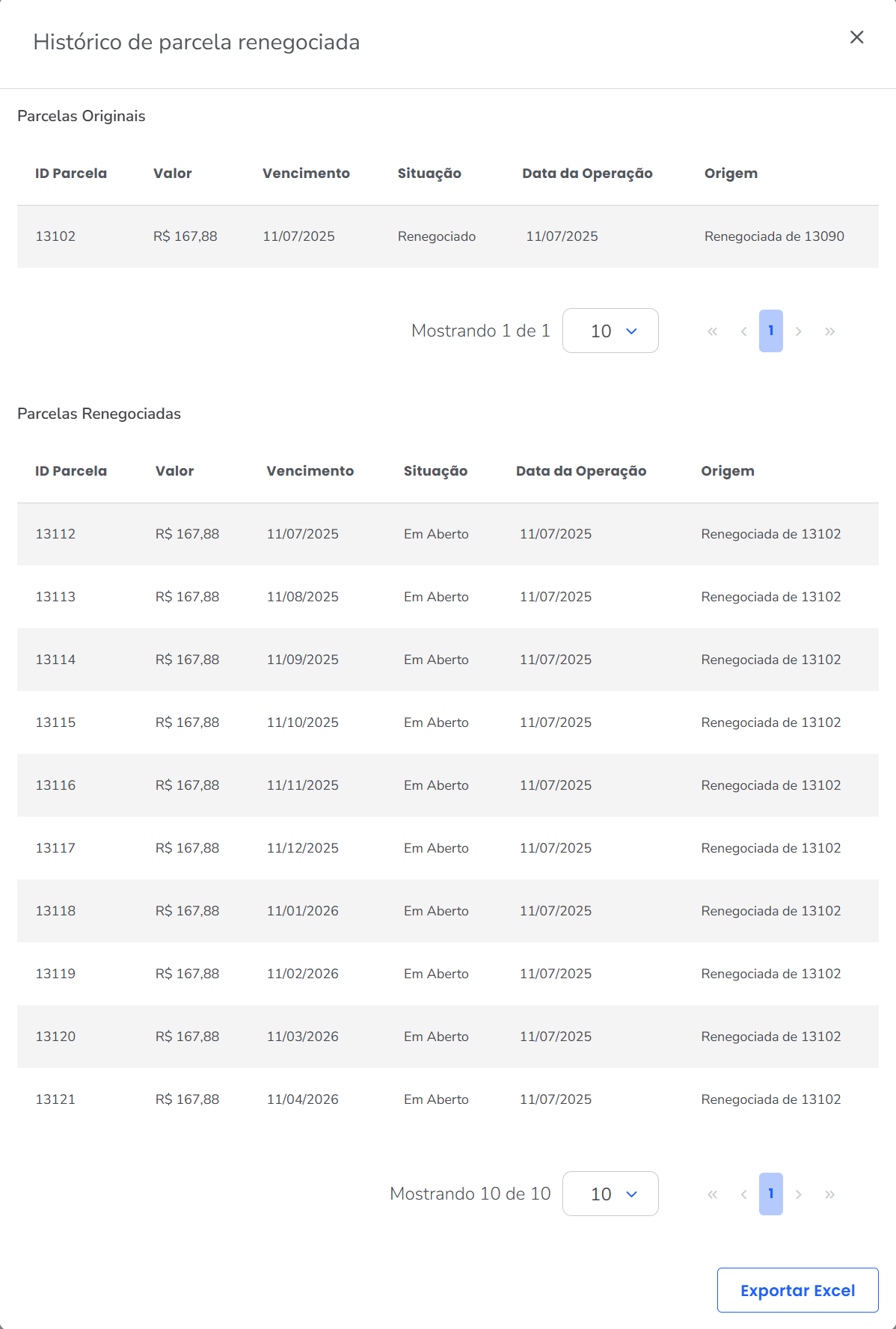Viewport: 896px width, 1329px height.
Task: Go to first page in Parcelas Originais pagination
Action: [x=712, y=331]
